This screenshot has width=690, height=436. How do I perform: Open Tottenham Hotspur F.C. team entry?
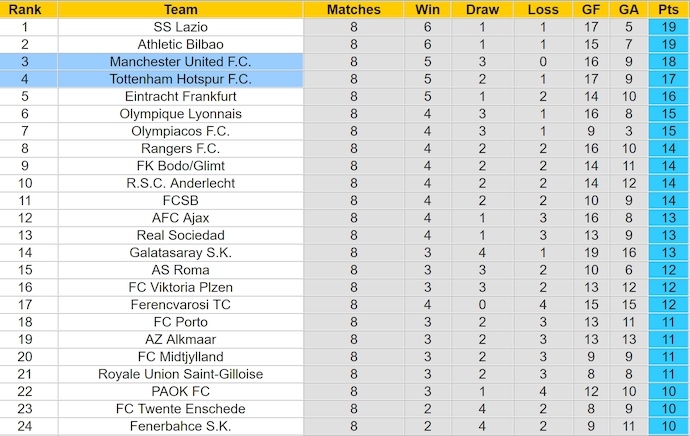point(181,78)
